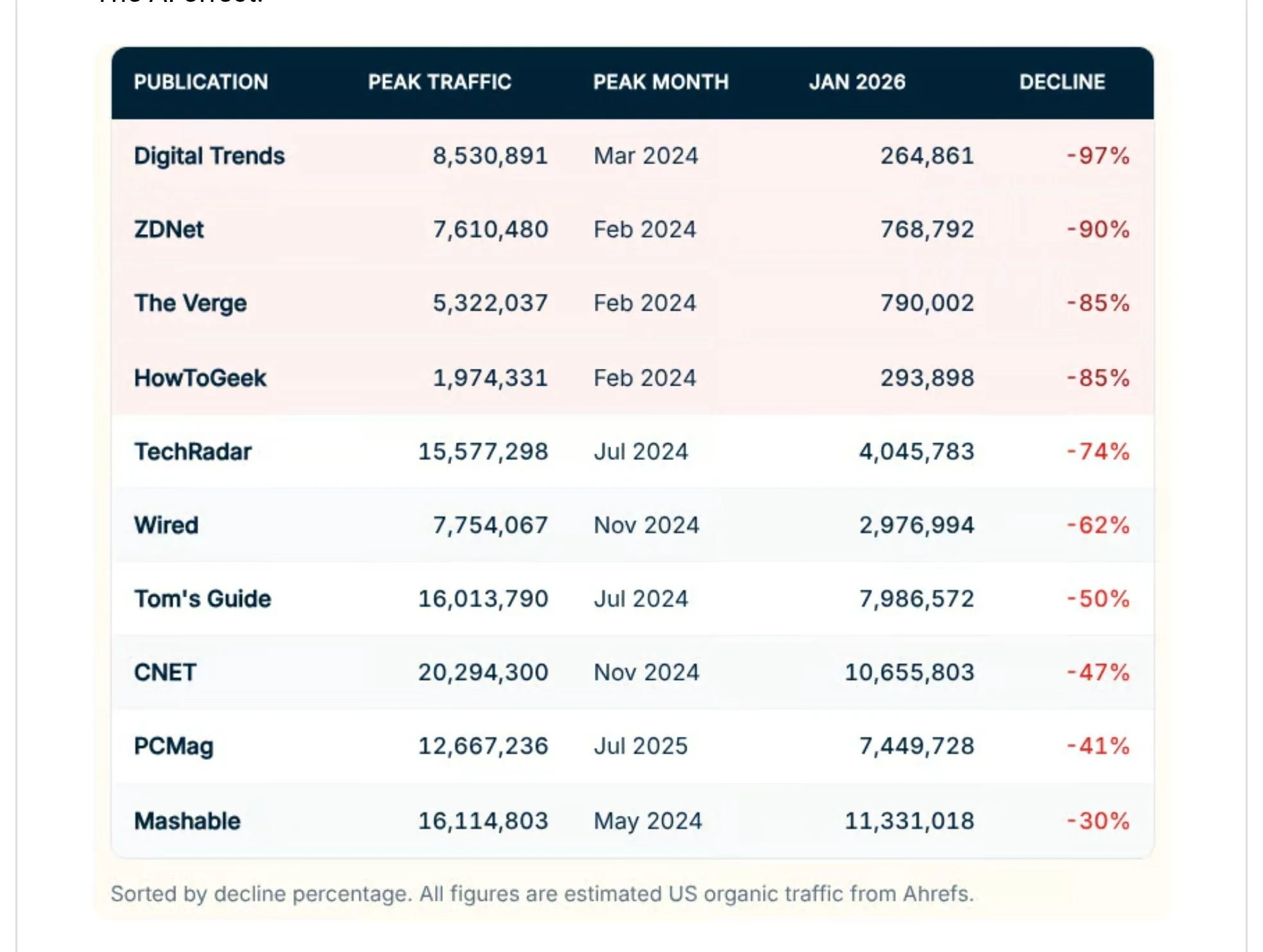Click the PEAK TRAFFIC column header
The image size is (1263, 952).
point(440,82)
